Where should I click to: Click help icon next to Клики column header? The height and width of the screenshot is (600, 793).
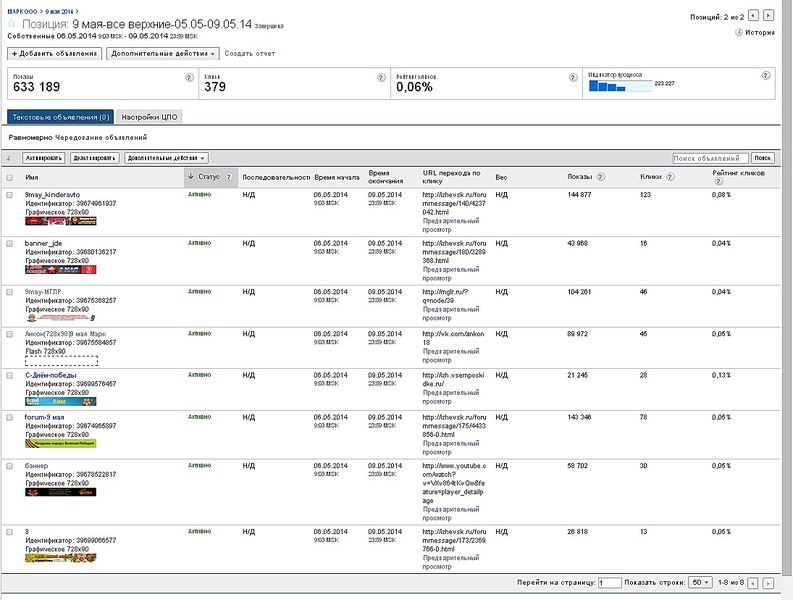pos(670,177)
